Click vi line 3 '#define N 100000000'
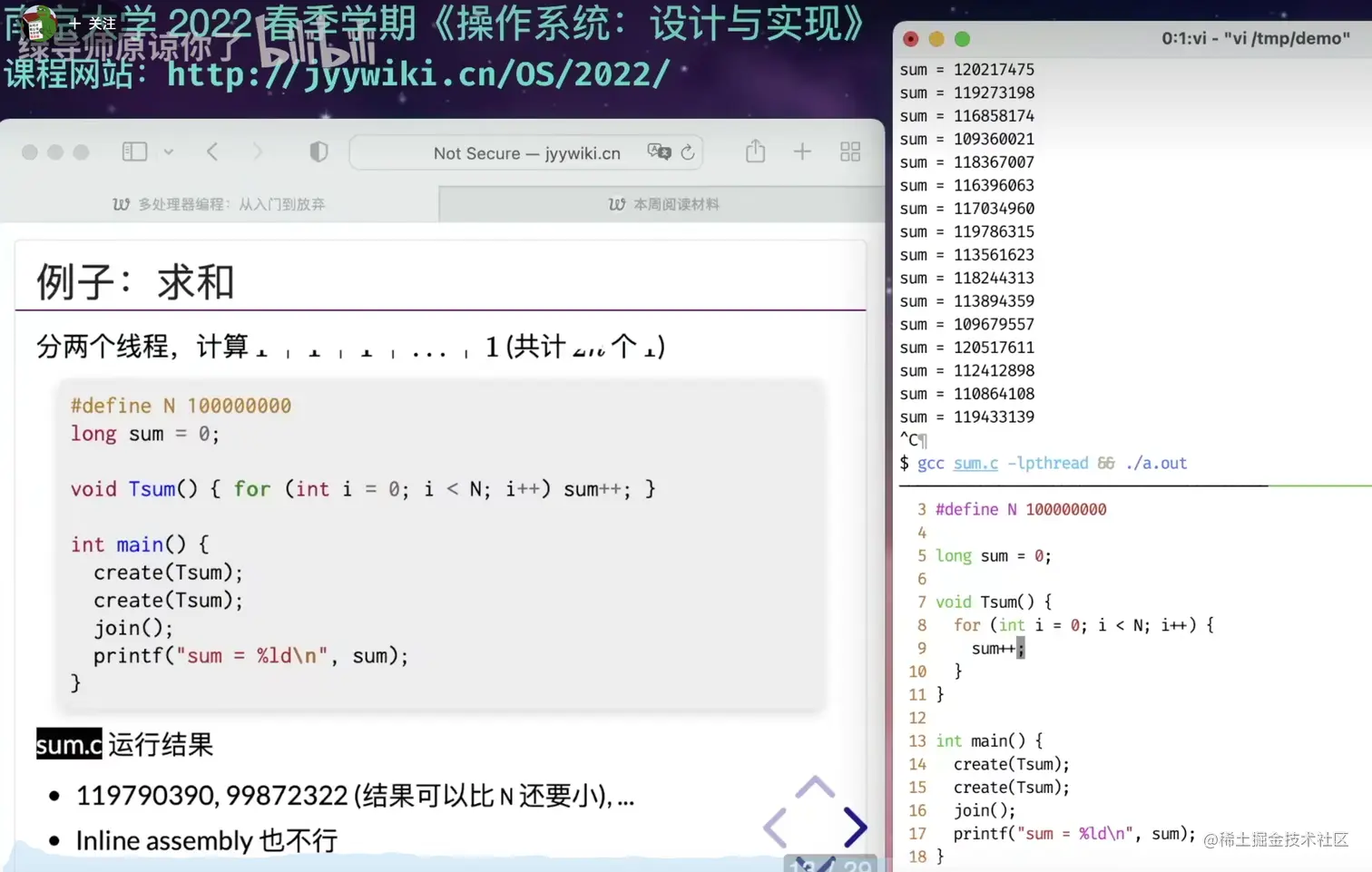This screenshot has height=872, width=1372. click(1021, 509)
